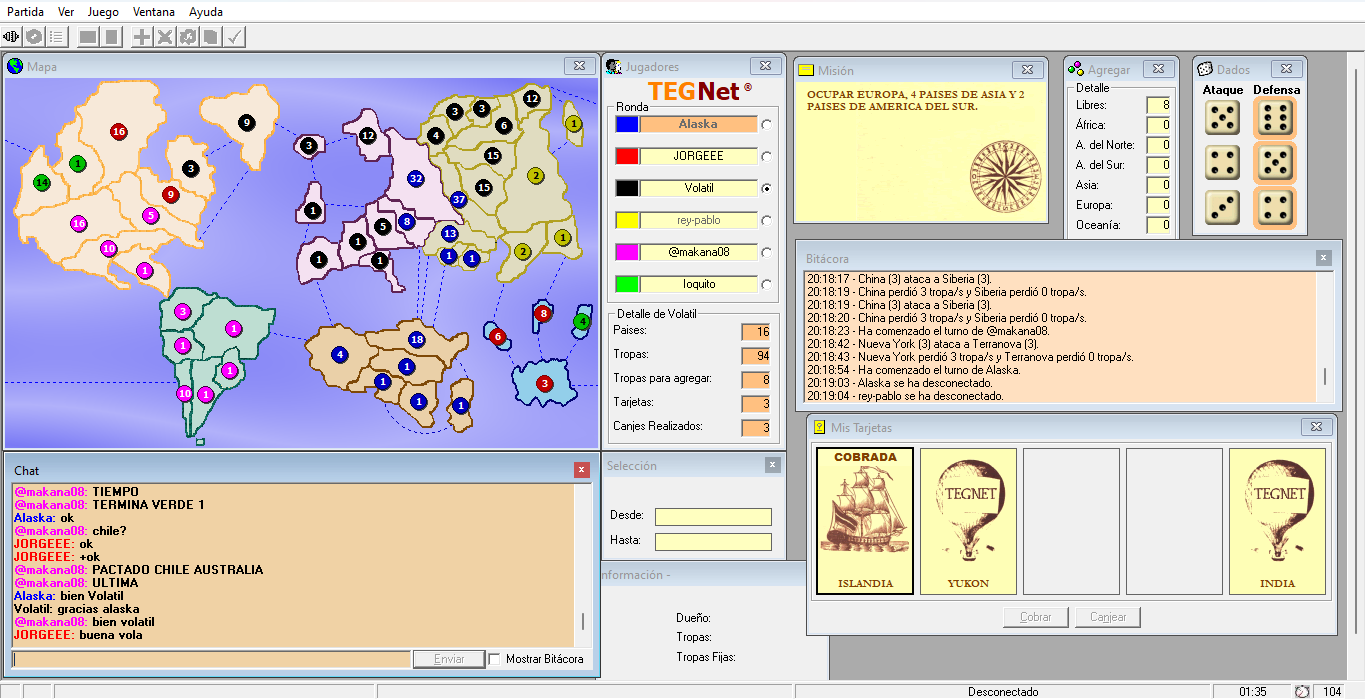Select the red 16-troop country on the map
Viewport: 1365px width, 699px height.
[x=119, y=131]
